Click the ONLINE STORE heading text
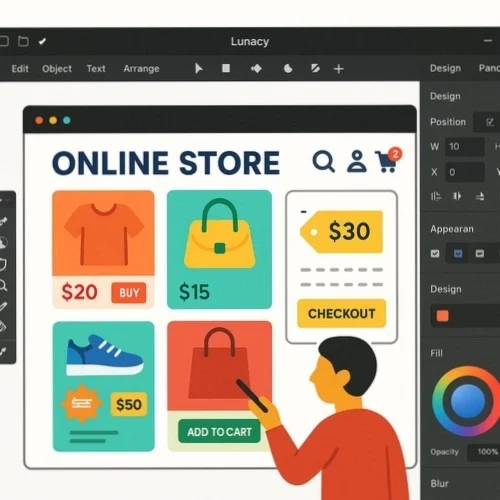This screenshot has height=500, width=500. pyautogui.click(x=166, y=163)
